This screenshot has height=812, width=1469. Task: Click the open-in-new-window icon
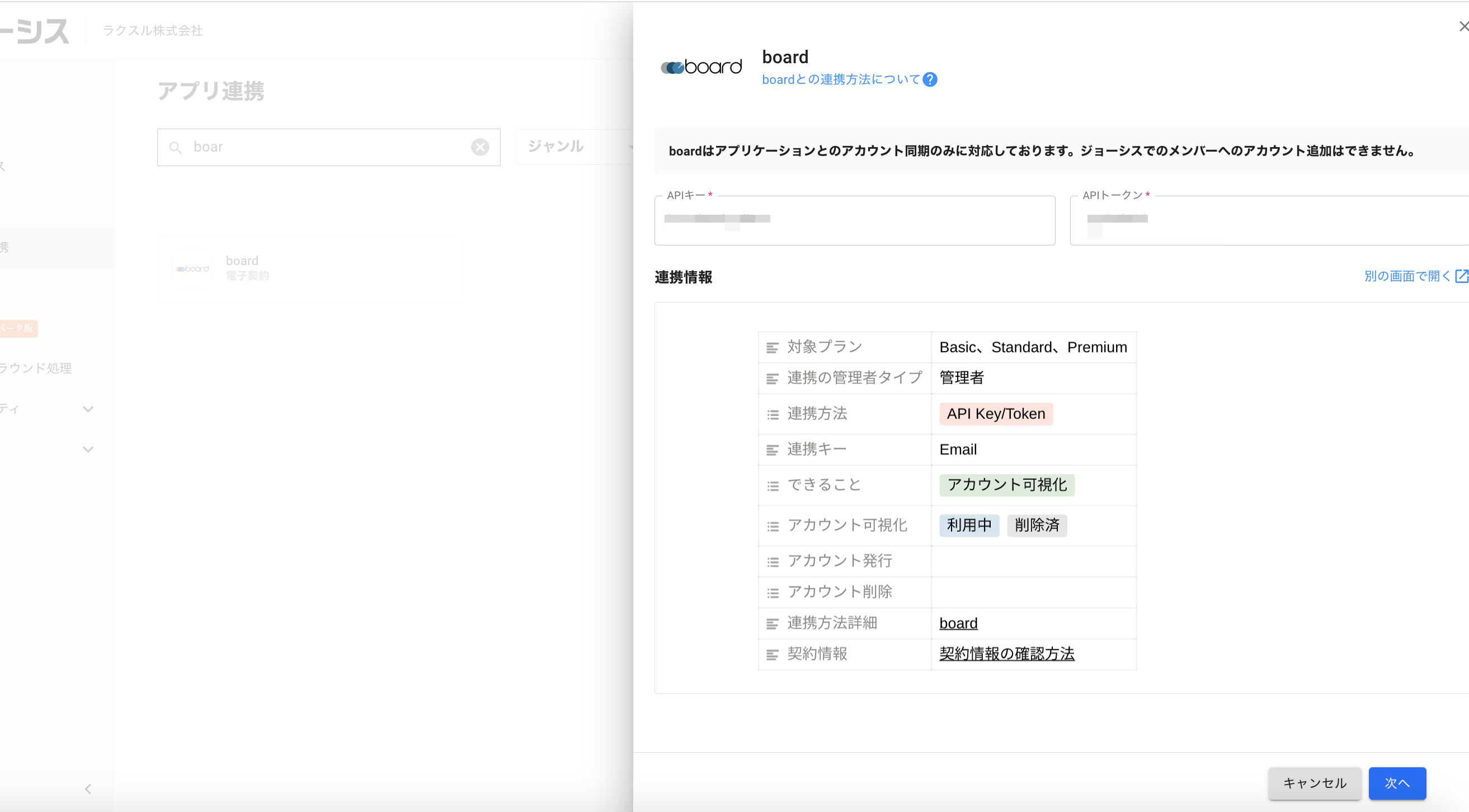(1461, 276)
